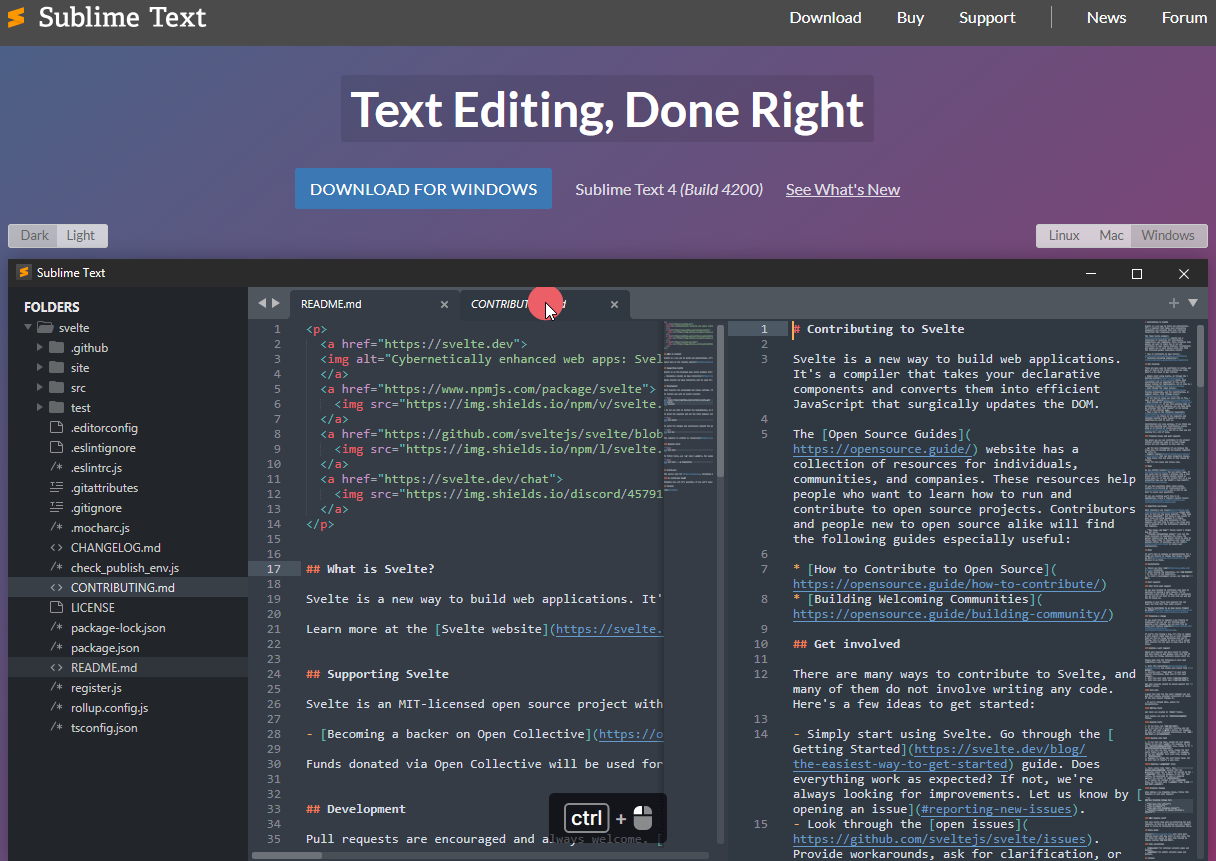Click the site folder icon

pos(57,368)
